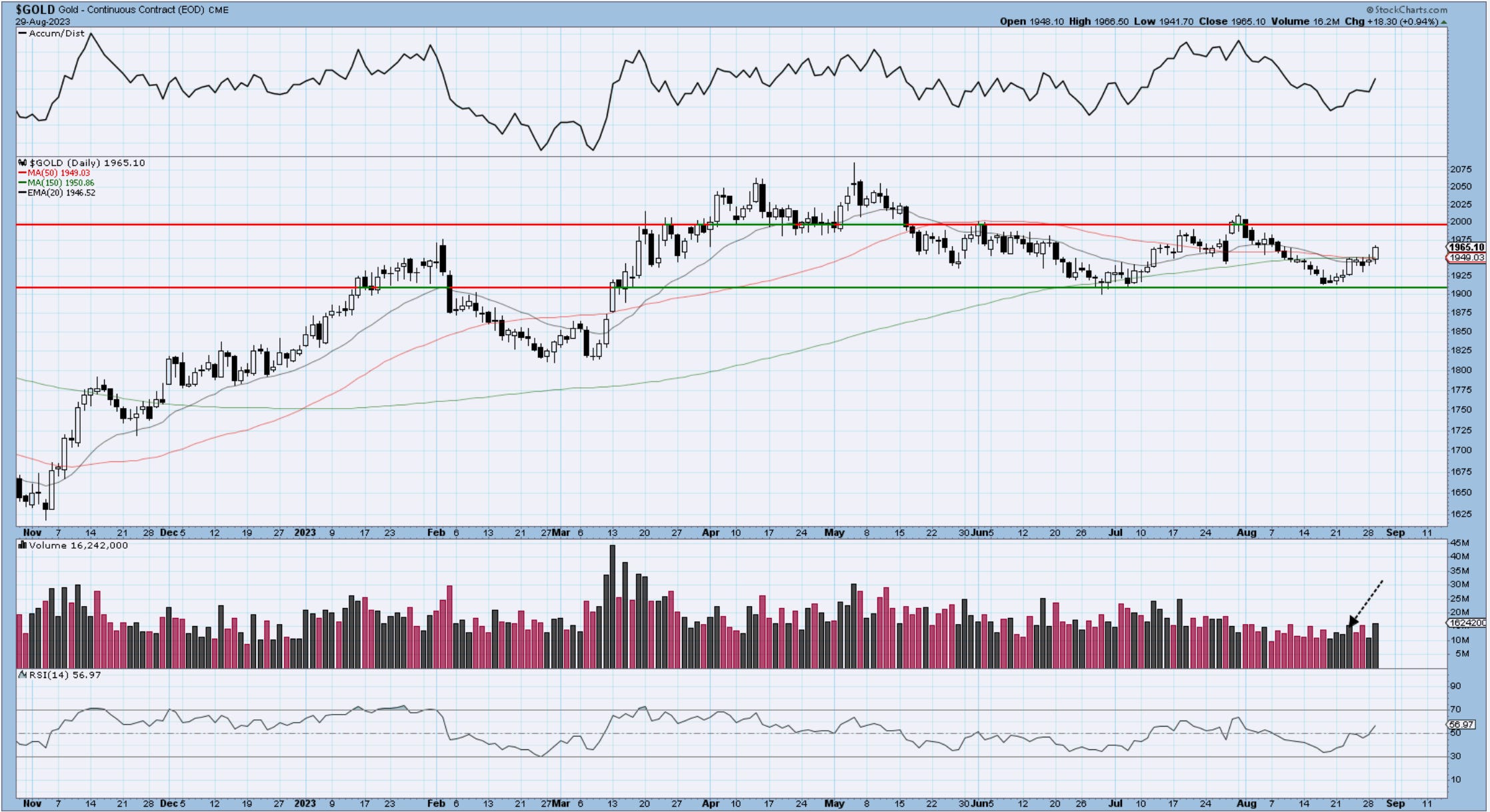The width and height of the screenshot is (1490, 812).
Task: Click the black dash marker beside Accum/Dist
Action: point(23,33)
